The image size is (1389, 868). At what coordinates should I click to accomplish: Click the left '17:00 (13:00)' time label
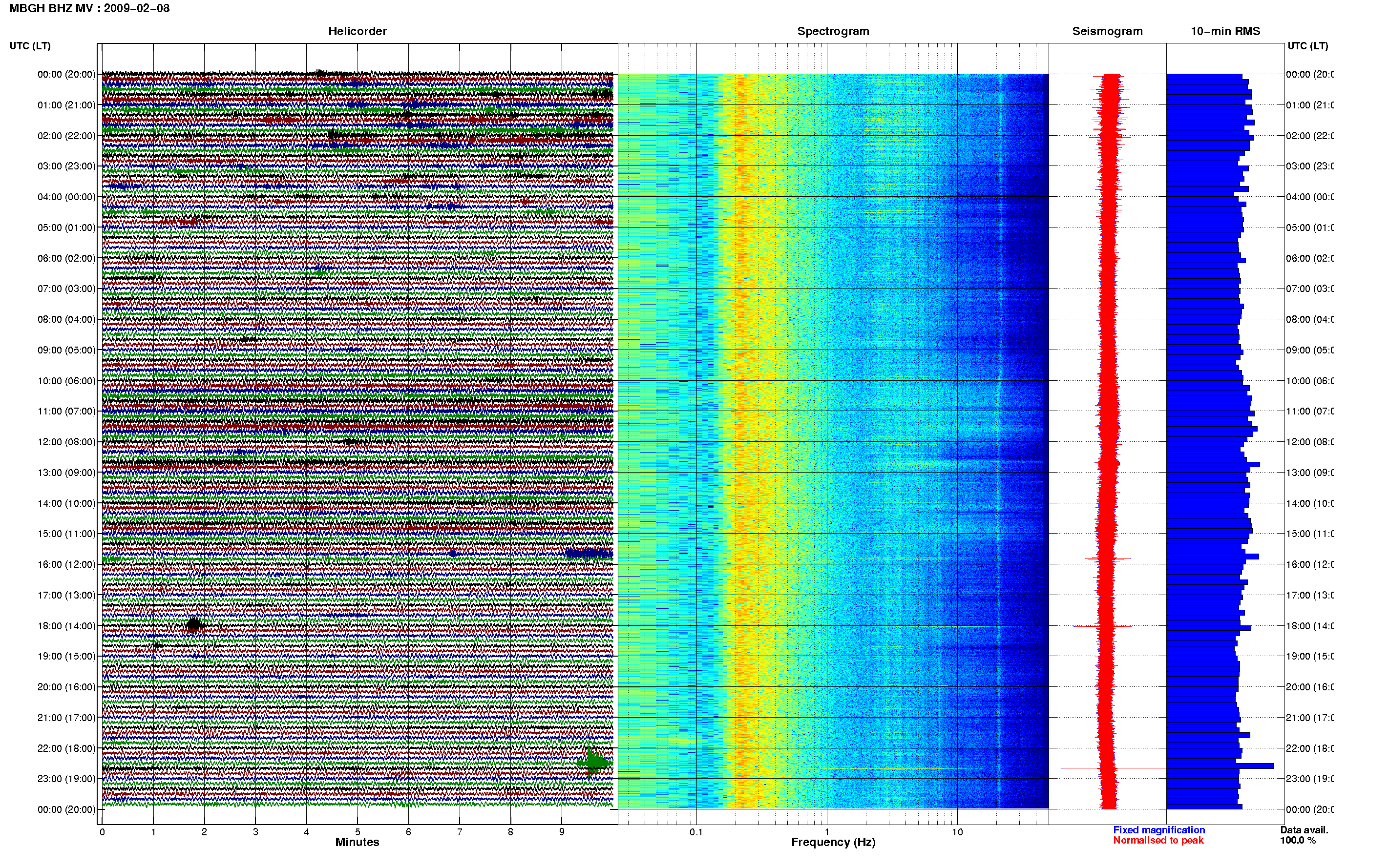(66, 595)
